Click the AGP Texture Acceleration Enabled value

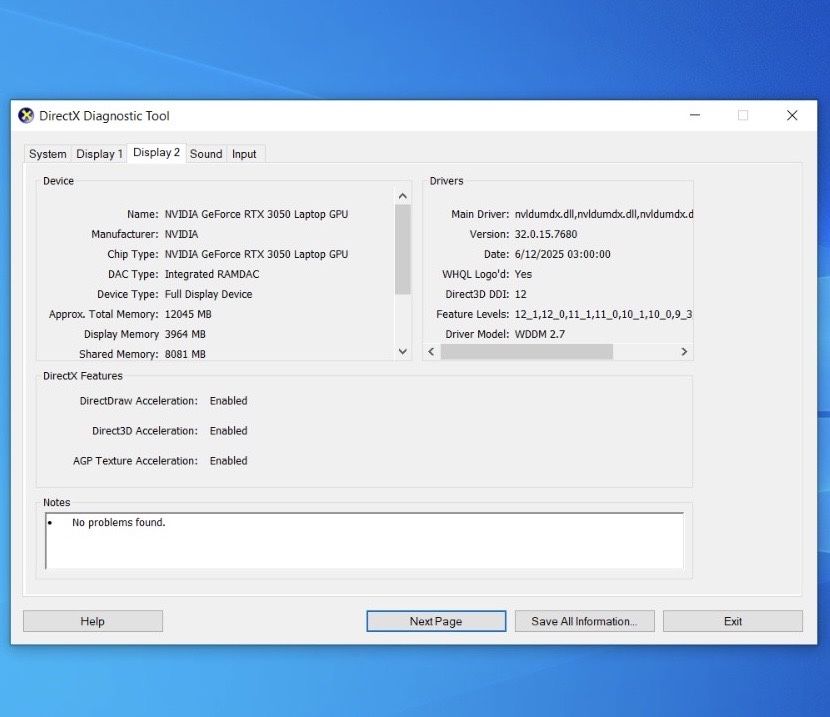pos(228,461)
